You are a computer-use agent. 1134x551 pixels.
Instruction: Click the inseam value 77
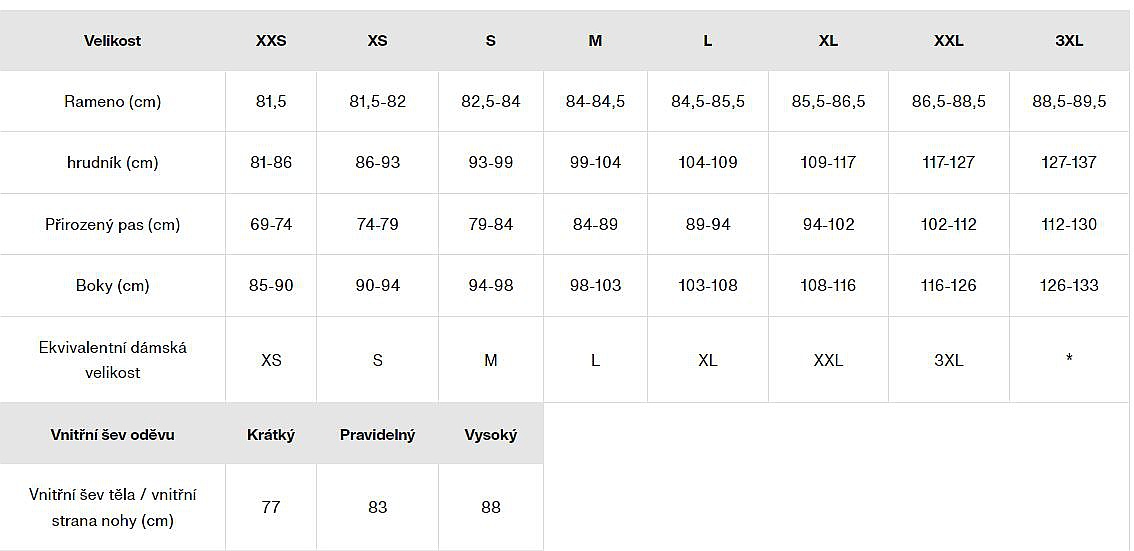tap(271, 507)
